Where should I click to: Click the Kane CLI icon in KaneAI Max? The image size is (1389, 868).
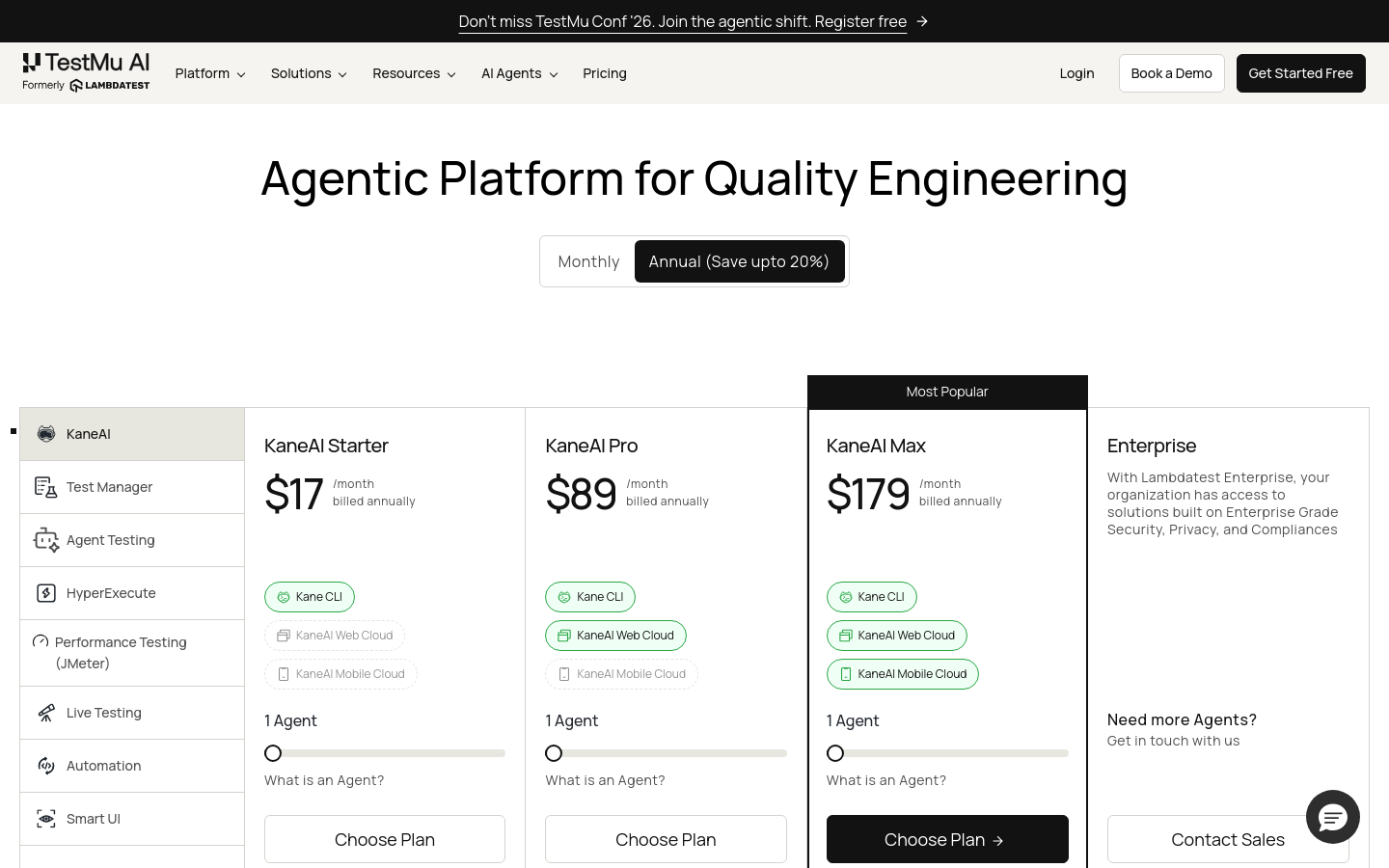[x=846, y=597]
